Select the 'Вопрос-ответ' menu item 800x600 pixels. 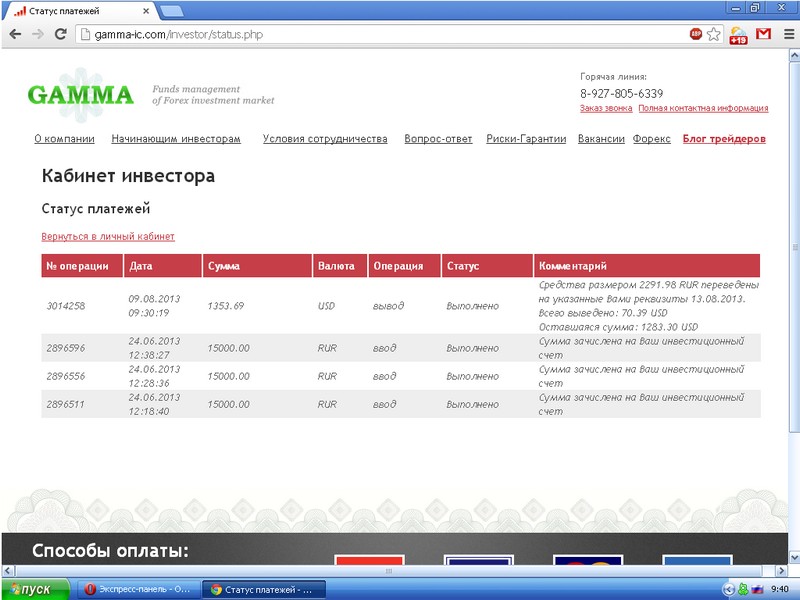tap(438, 139)
